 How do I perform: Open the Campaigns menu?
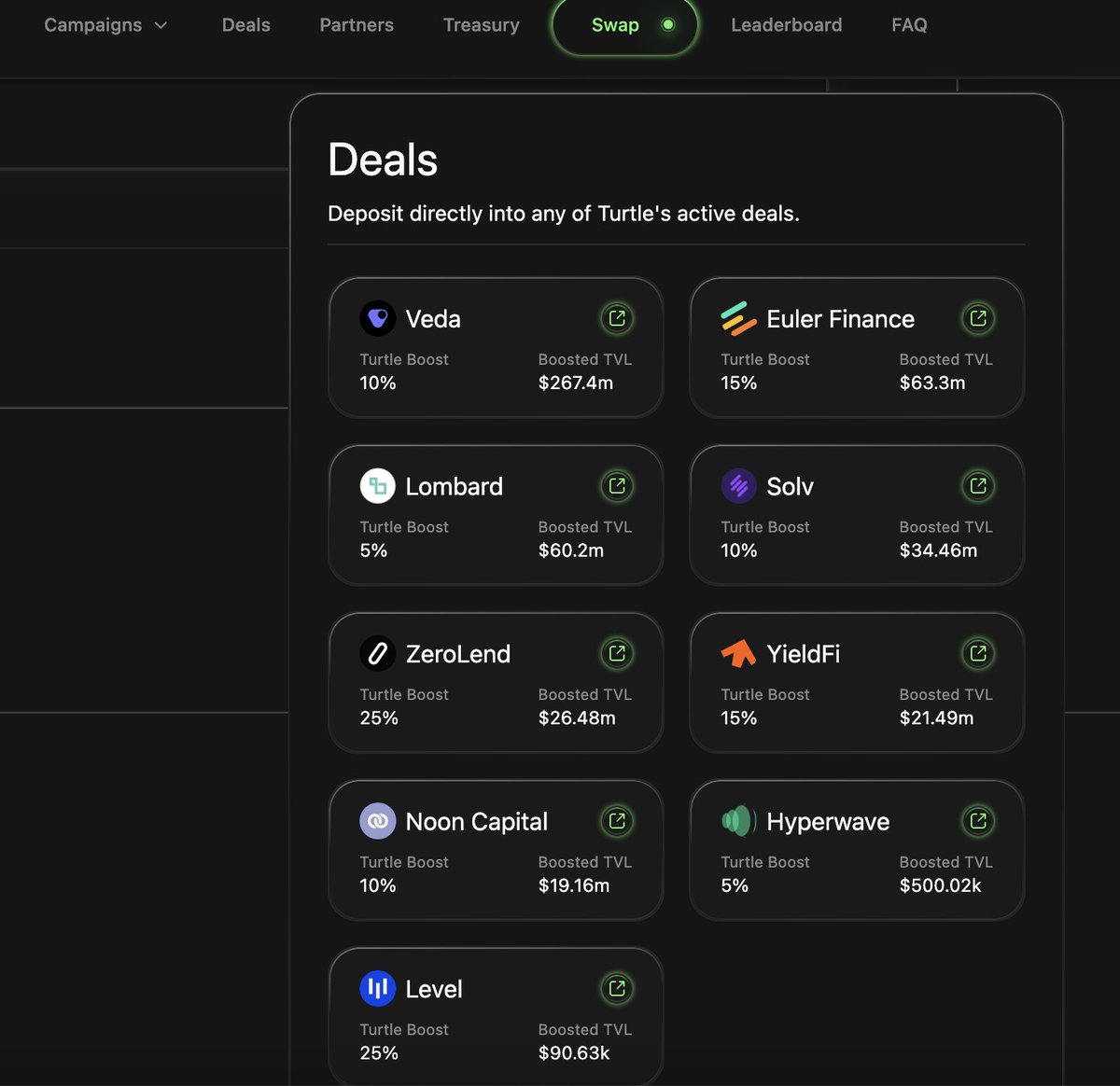[105, 25]
